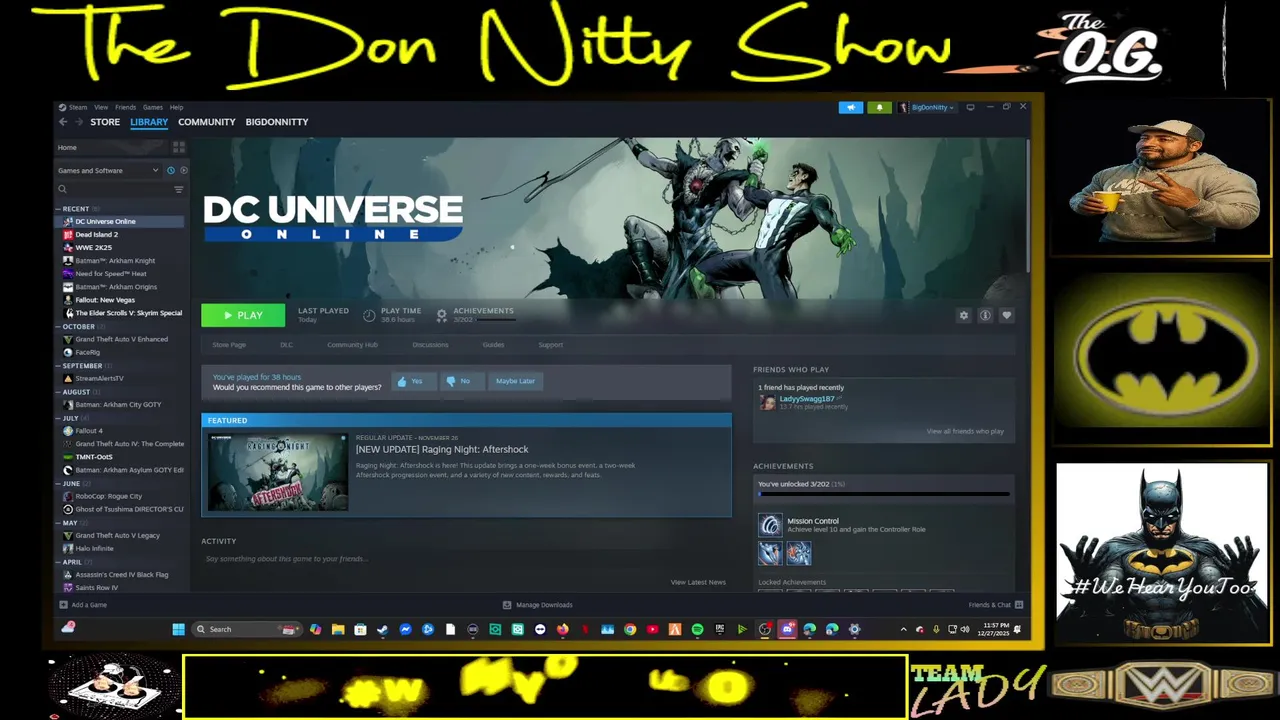Open the Games menu
1280x720 pixels.
point(153,107)
